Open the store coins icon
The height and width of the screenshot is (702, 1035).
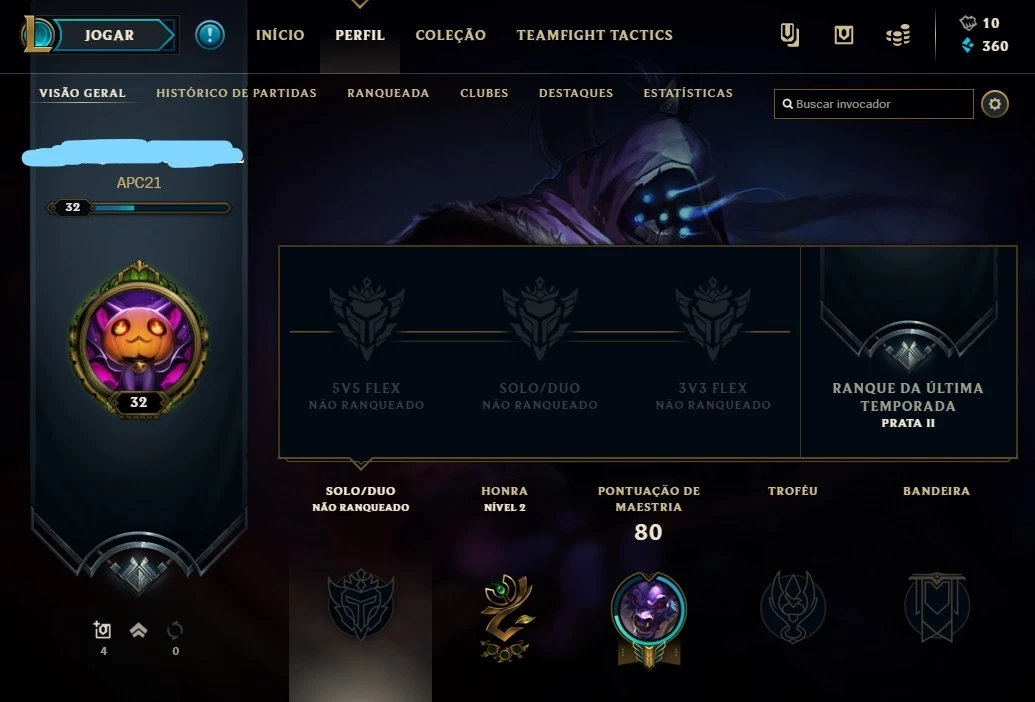(898, 35)
